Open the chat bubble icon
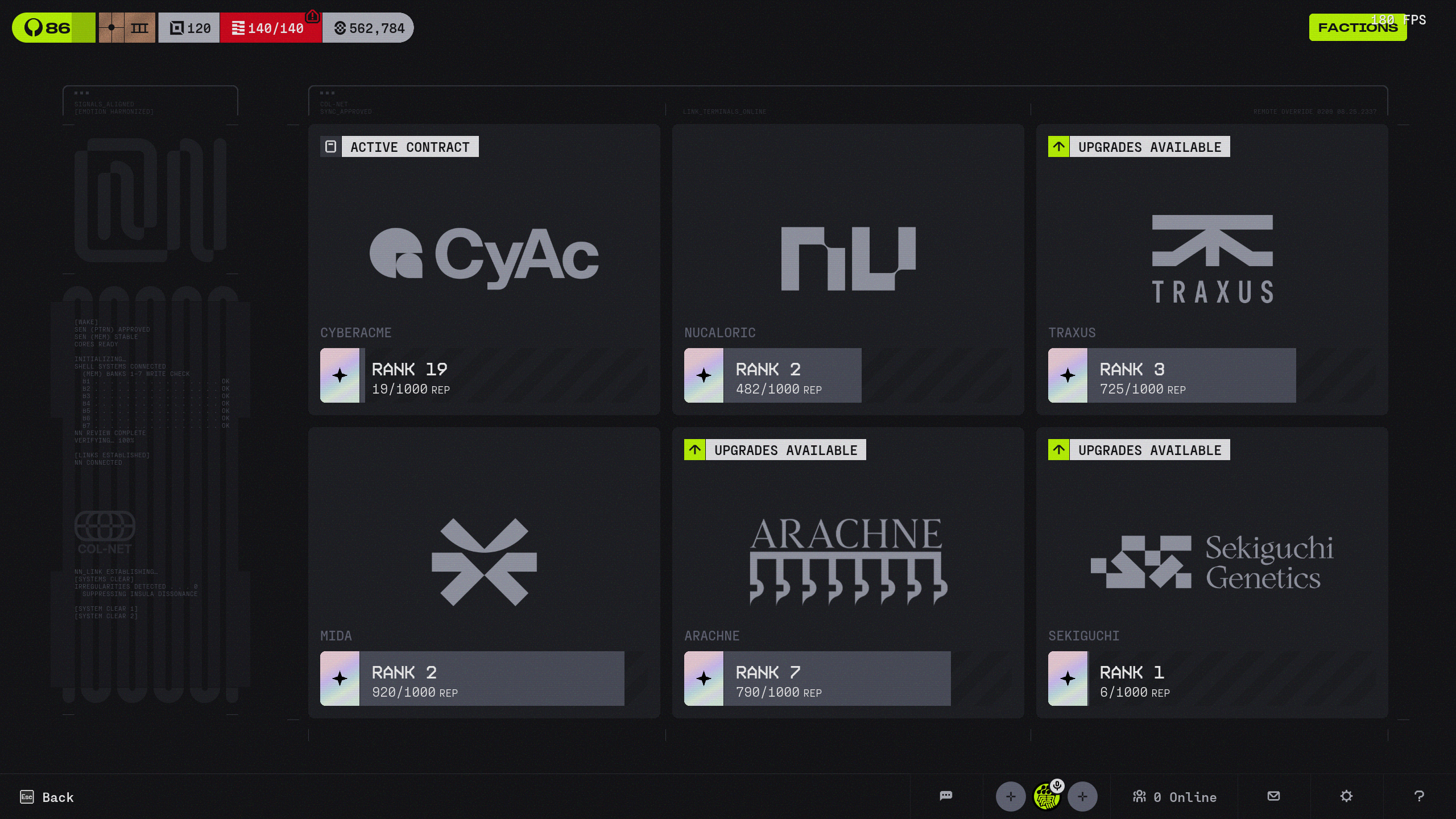This screenshot has height=819, width=1456. (x=946, y=796)
